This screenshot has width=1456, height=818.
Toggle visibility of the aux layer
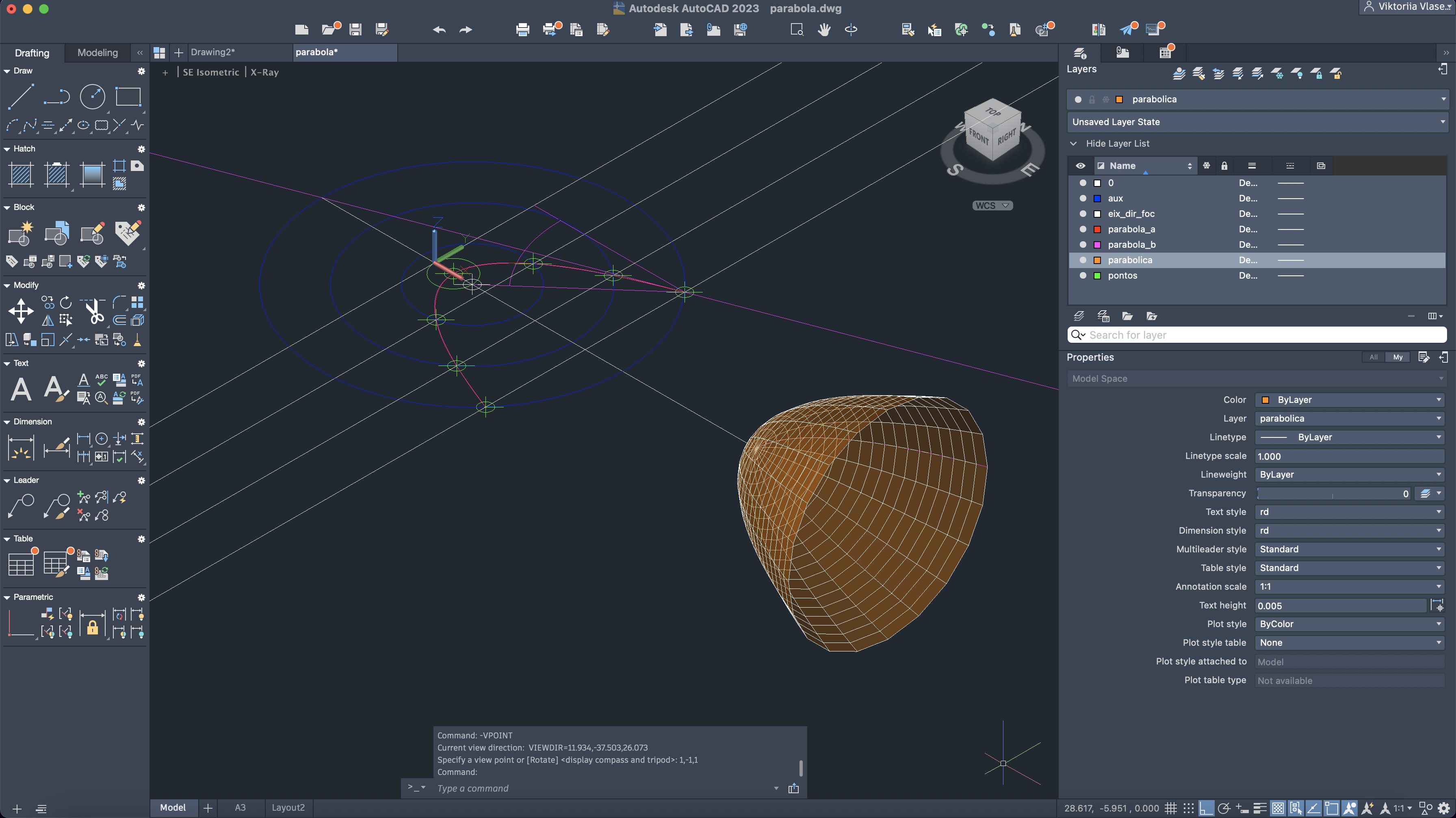click(x=1082, y=198)
